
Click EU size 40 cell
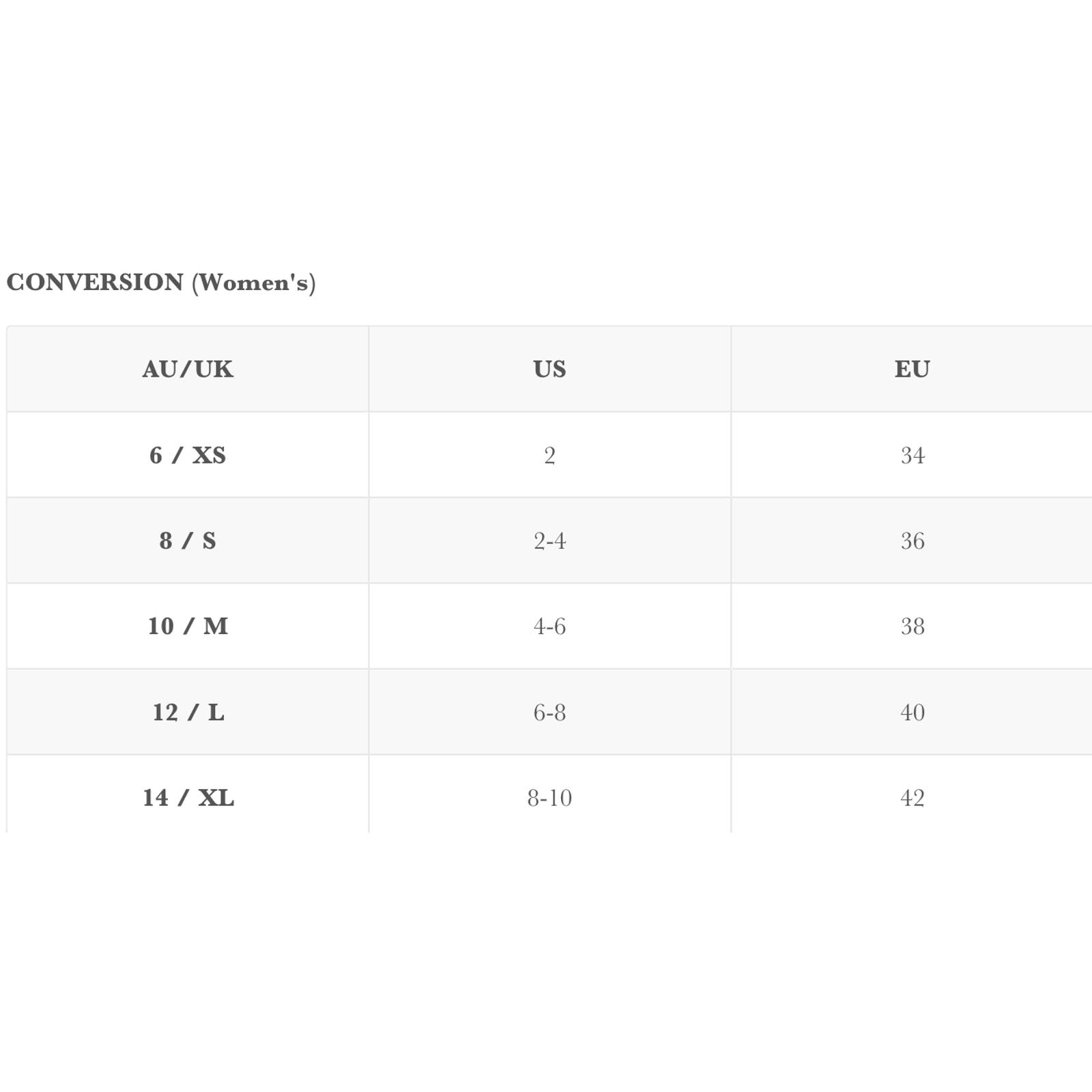(x=912, y=713)
